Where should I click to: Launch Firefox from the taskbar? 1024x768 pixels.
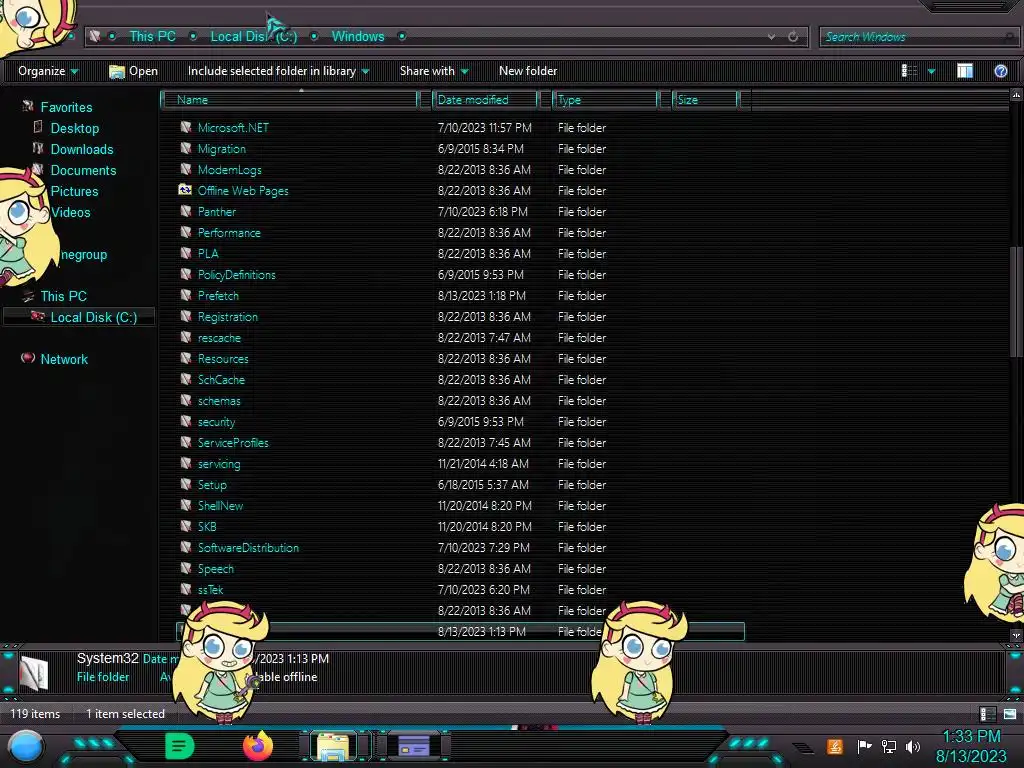pos(257,746)
